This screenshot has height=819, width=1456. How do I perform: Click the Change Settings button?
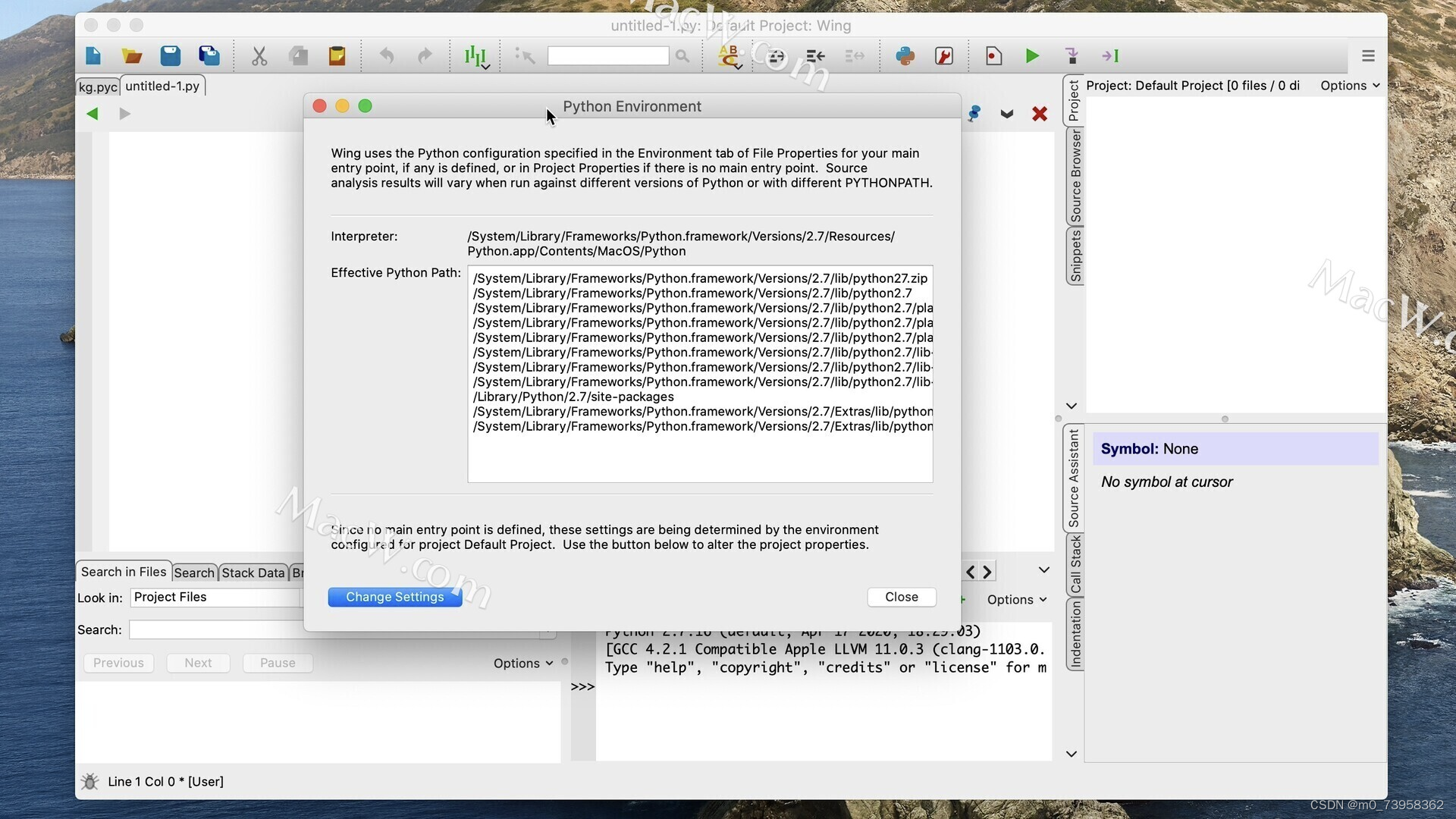(394, 597)
